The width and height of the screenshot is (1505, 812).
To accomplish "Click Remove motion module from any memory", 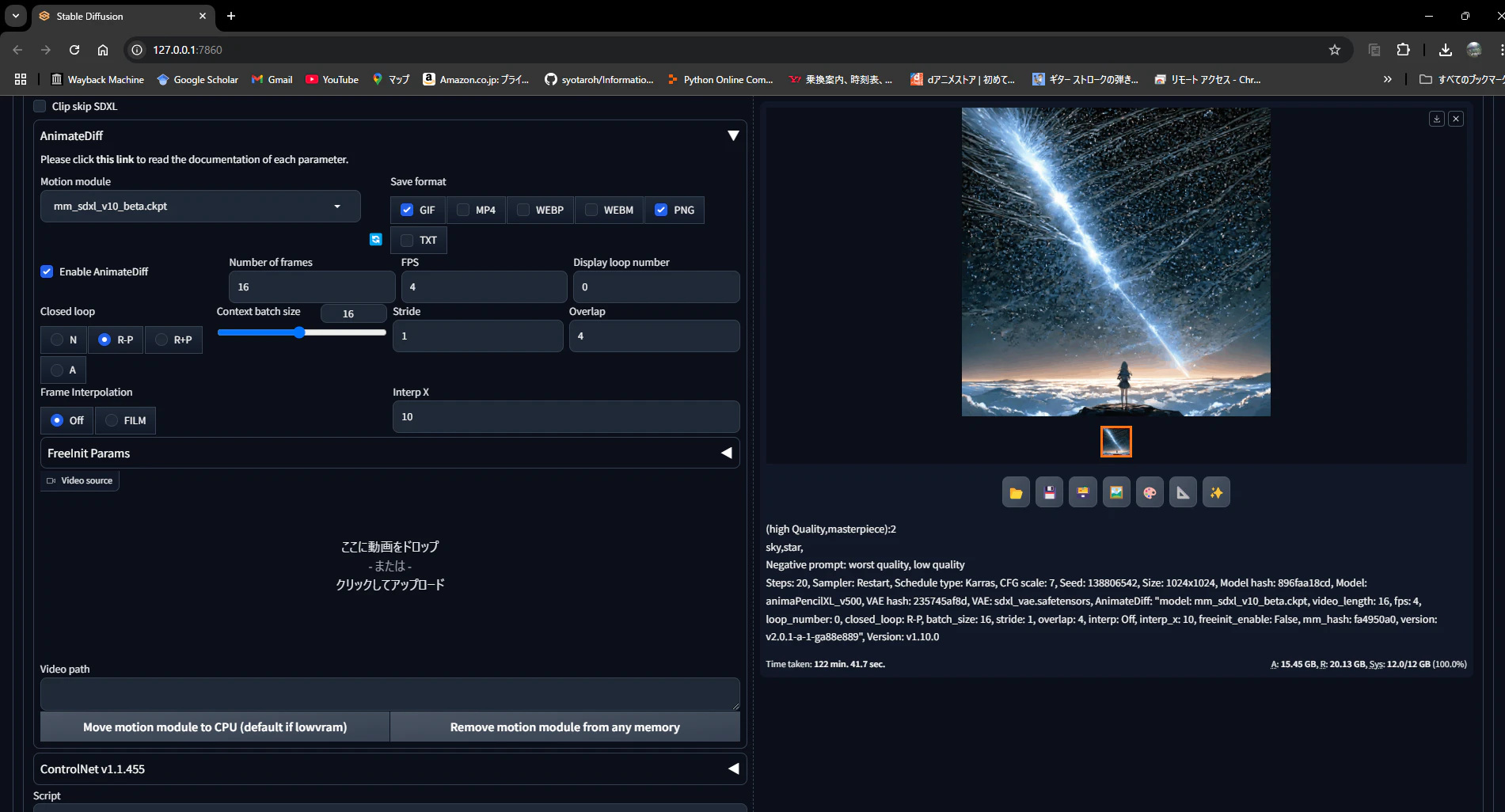I will pos(565,727).
